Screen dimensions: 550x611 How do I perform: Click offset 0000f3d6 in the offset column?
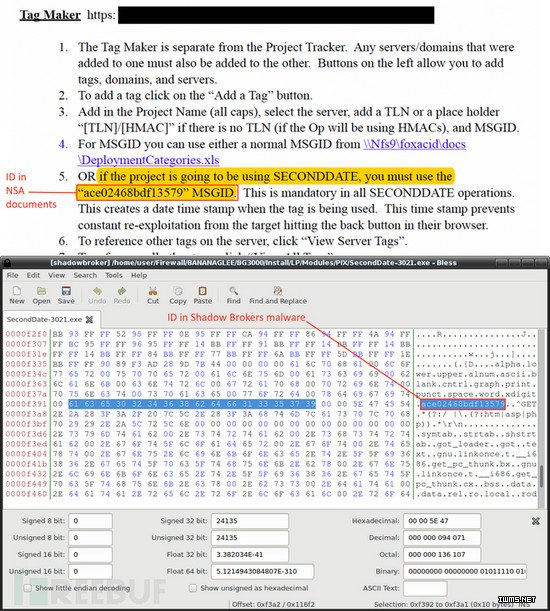(26, 434)
